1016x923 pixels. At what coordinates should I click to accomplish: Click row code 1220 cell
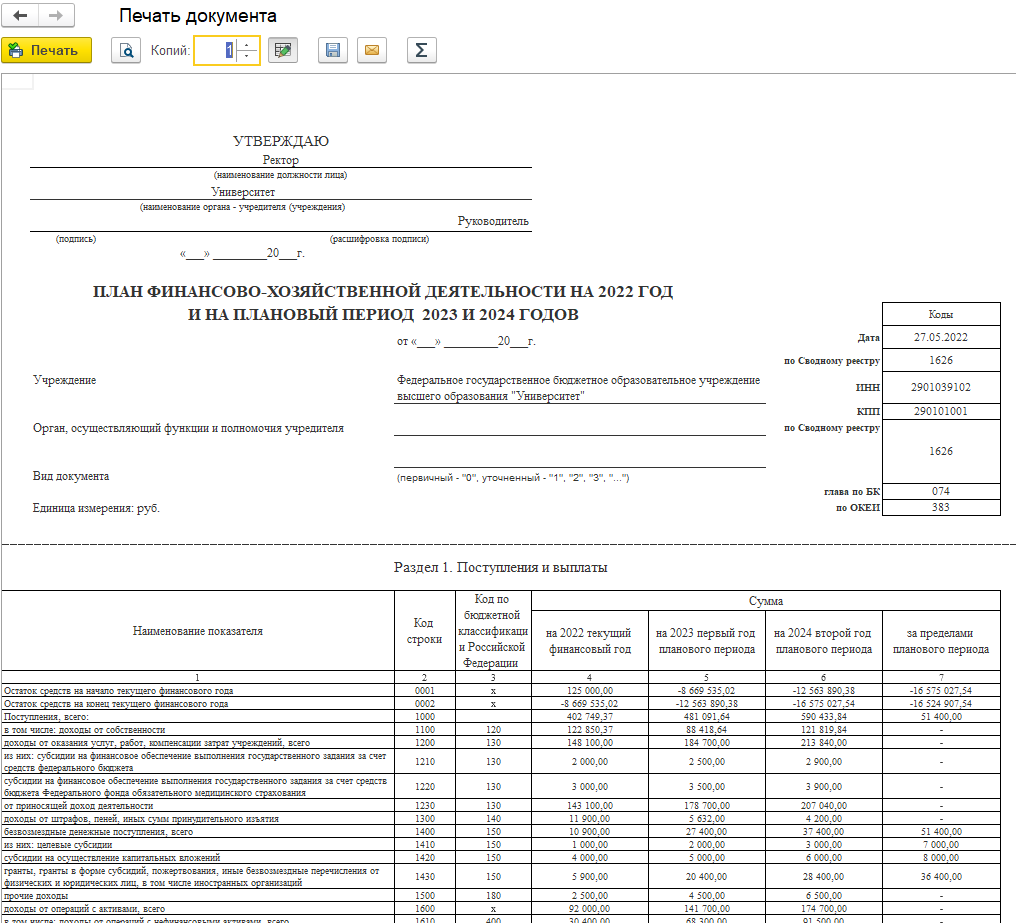424,786
